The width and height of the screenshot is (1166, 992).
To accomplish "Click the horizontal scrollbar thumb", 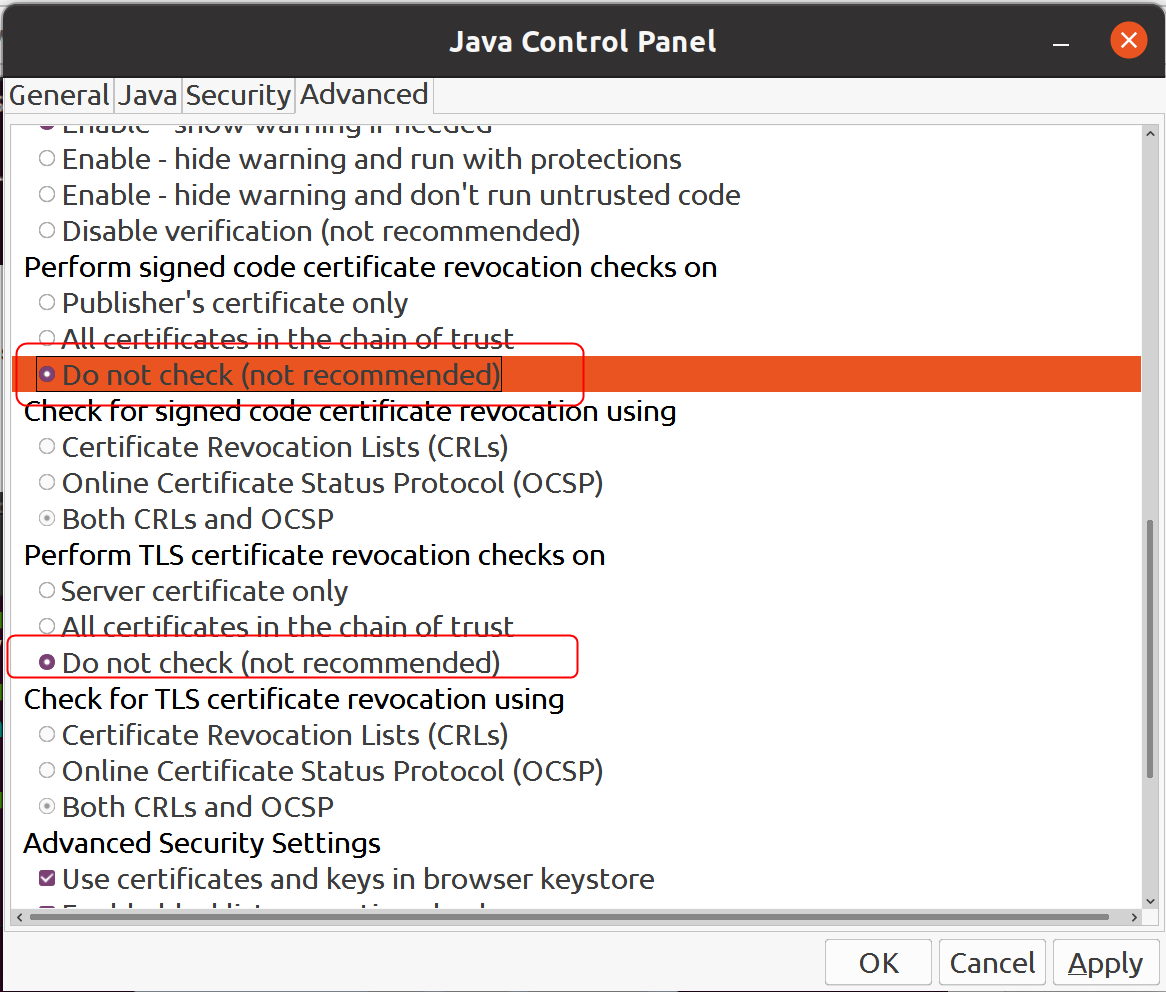I will (569, 918).
